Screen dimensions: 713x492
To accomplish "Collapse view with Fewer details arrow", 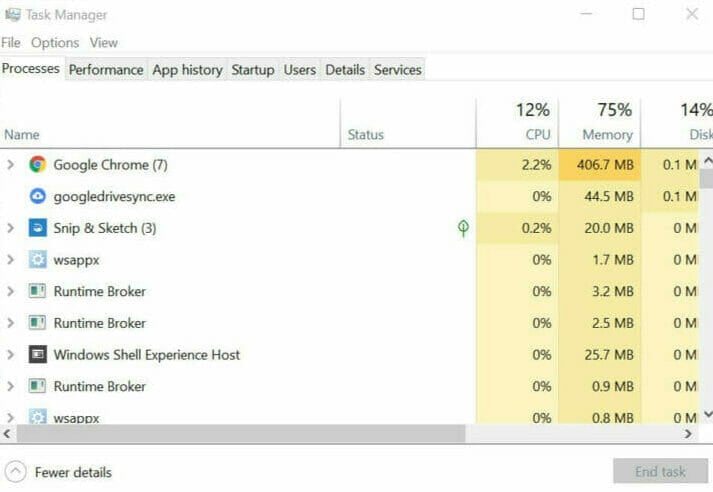I will (15, 472).
